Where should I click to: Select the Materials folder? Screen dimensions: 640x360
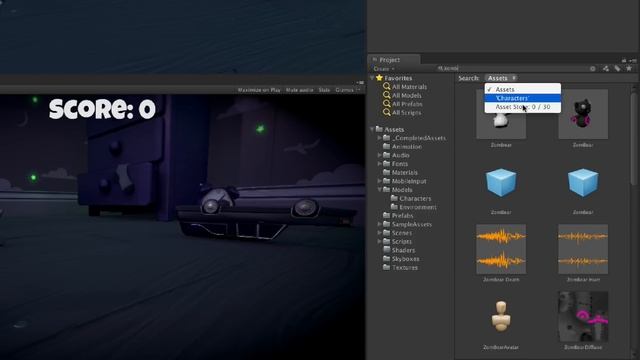click(x=404, y=172)
